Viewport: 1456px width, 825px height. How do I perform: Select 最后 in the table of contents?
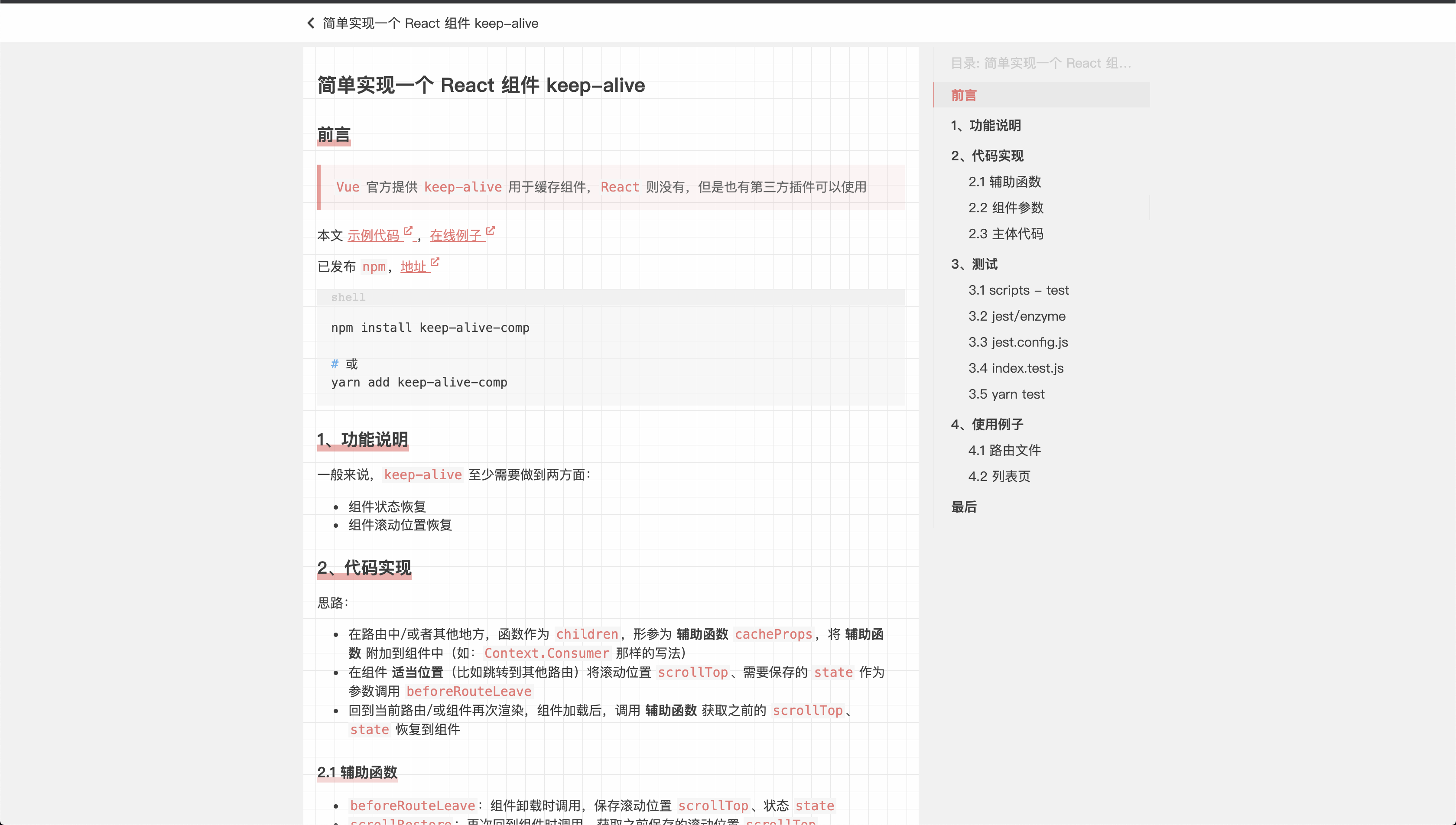click(964, 507)
